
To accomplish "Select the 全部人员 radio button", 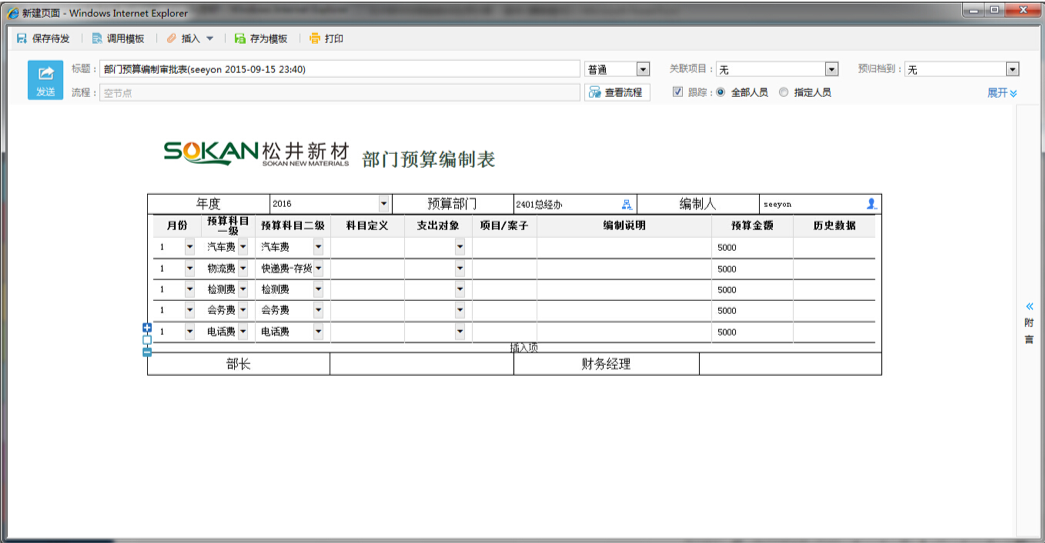I will 720,92.
